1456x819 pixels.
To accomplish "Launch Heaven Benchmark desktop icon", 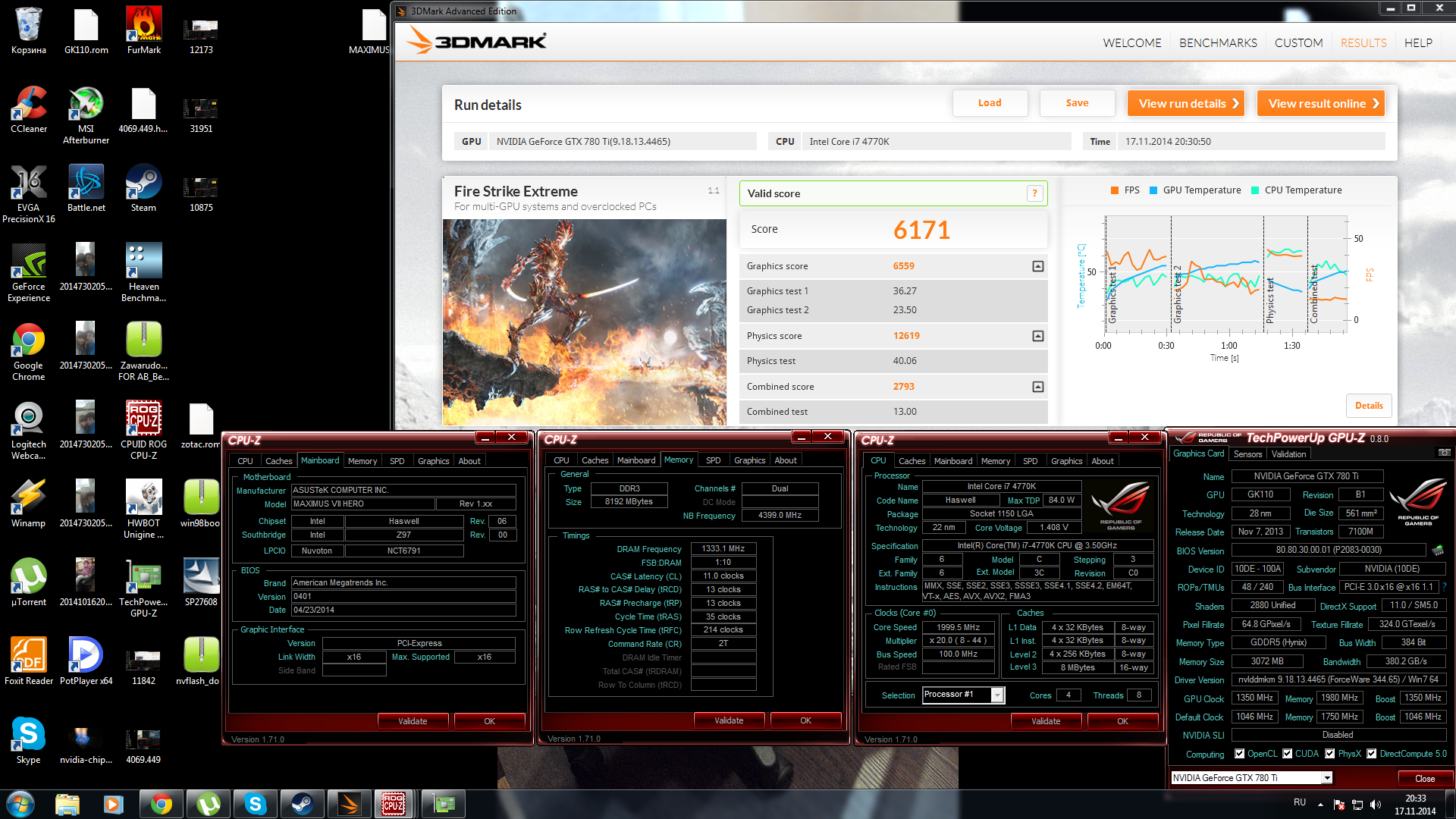I will coord(143,272).
